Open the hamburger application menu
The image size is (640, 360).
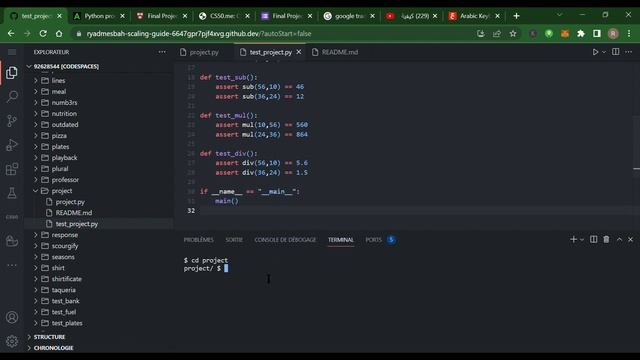click(x=12, y=52)
